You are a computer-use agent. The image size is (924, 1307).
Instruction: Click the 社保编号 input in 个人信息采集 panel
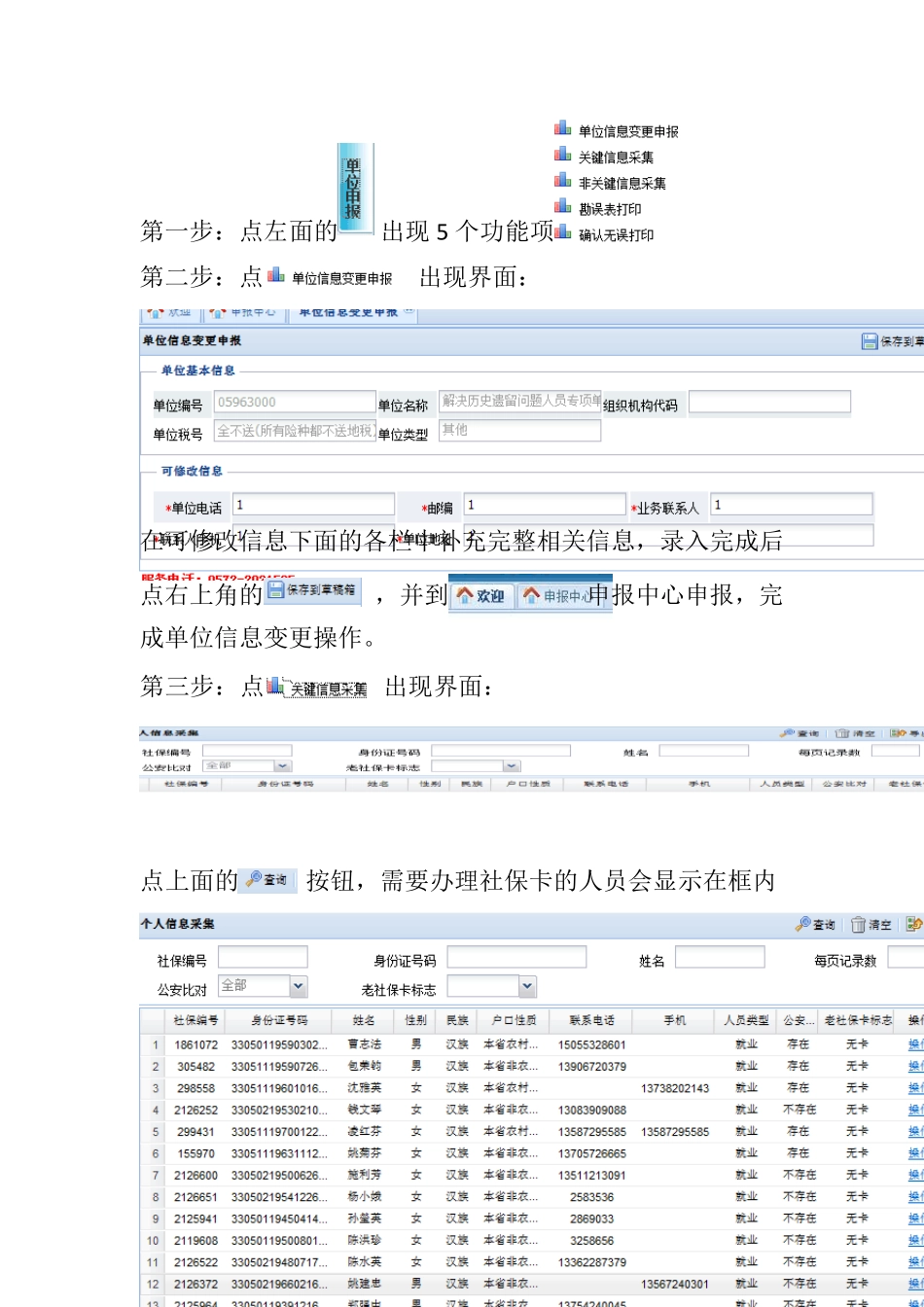coord(263,958)
